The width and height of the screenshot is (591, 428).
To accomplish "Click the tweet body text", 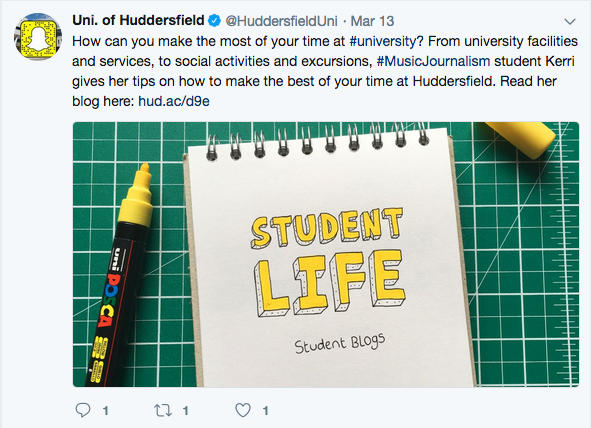I will click(325, 71).
